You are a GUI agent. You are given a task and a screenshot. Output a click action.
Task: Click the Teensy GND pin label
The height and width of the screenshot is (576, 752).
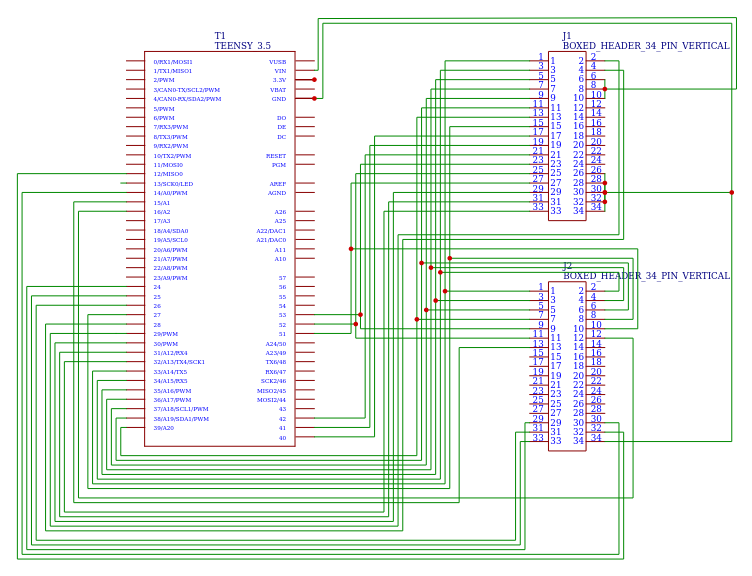click(279, 99)
